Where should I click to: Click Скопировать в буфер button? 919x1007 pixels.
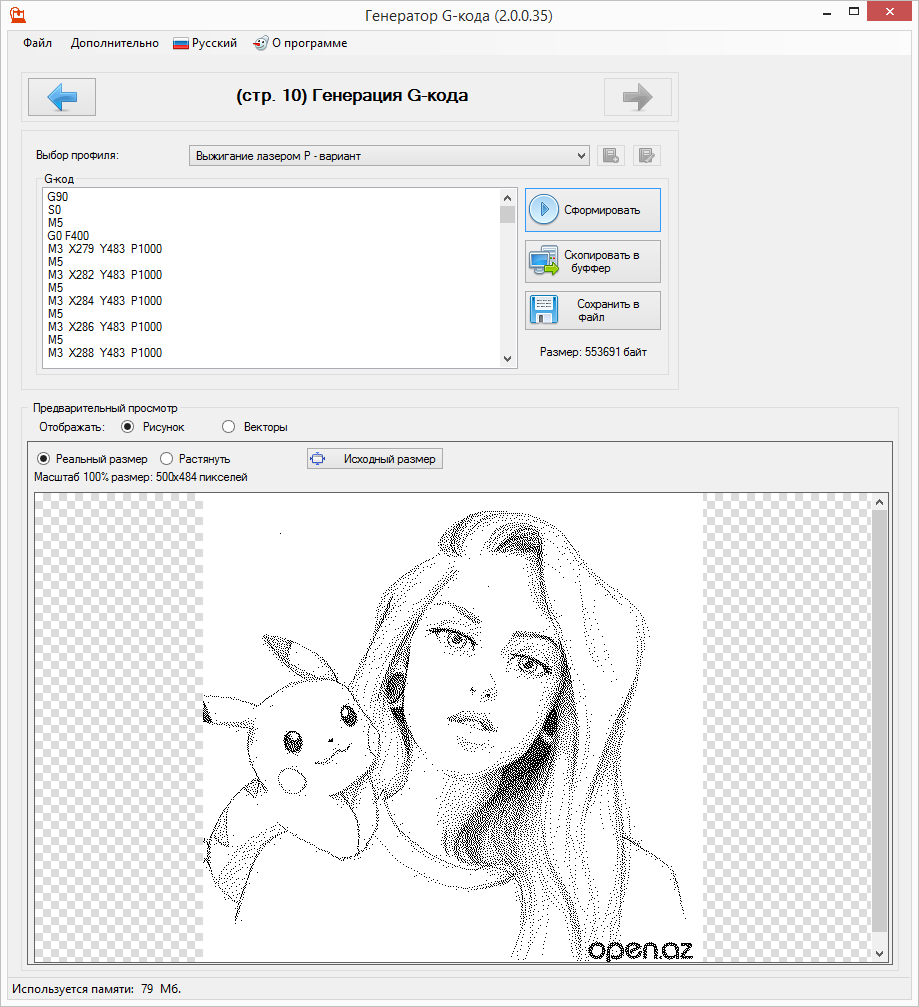coord(593,261)
